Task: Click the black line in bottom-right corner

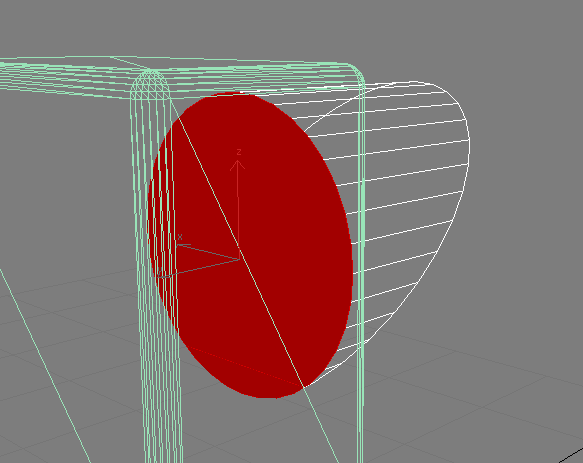Action: [x=572, y=455]
